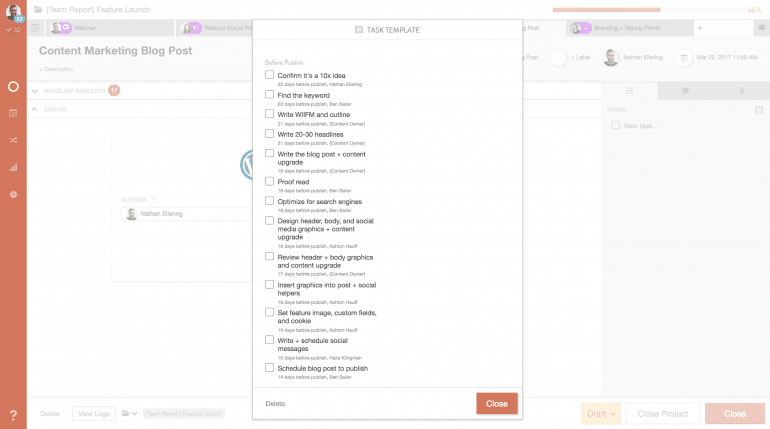The height and width of the screenshot is (429, 770).
Task: Check 'Write WIIFM and outline' task
Action: tap(269, 114)
